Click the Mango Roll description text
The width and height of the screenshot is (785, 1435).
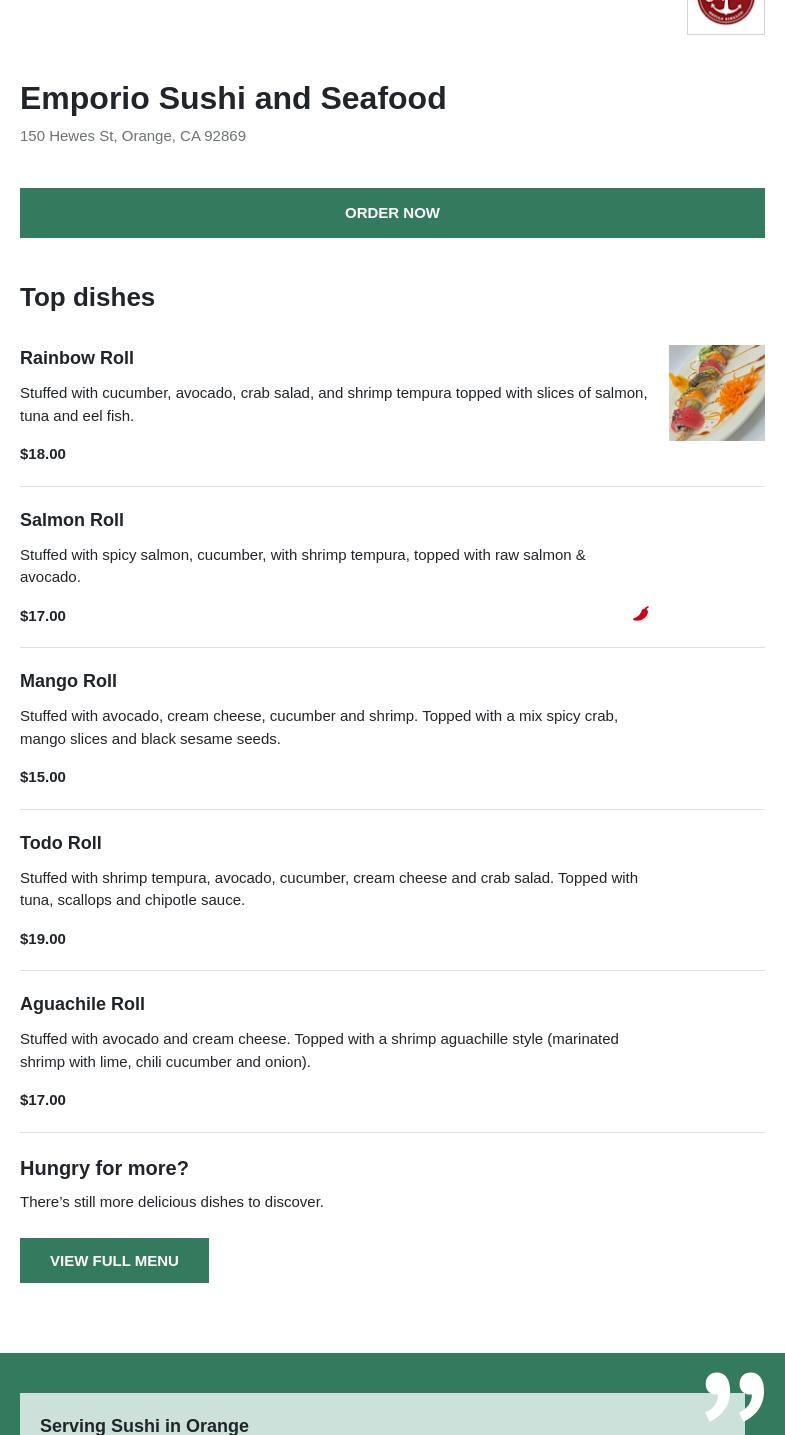(319, 727)
